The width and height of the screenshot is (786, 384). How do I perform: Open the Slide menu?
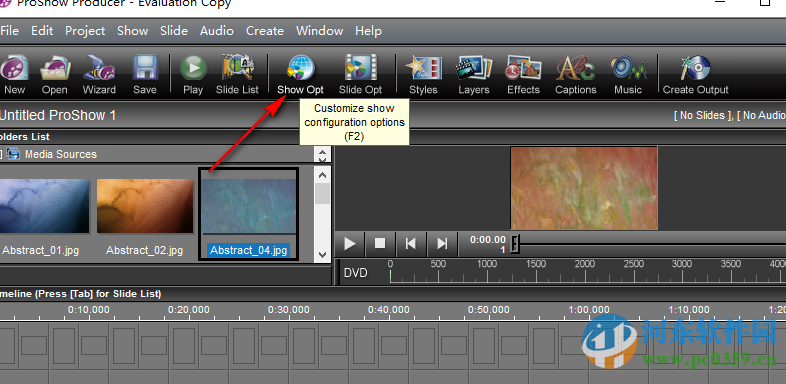point(174,31)
